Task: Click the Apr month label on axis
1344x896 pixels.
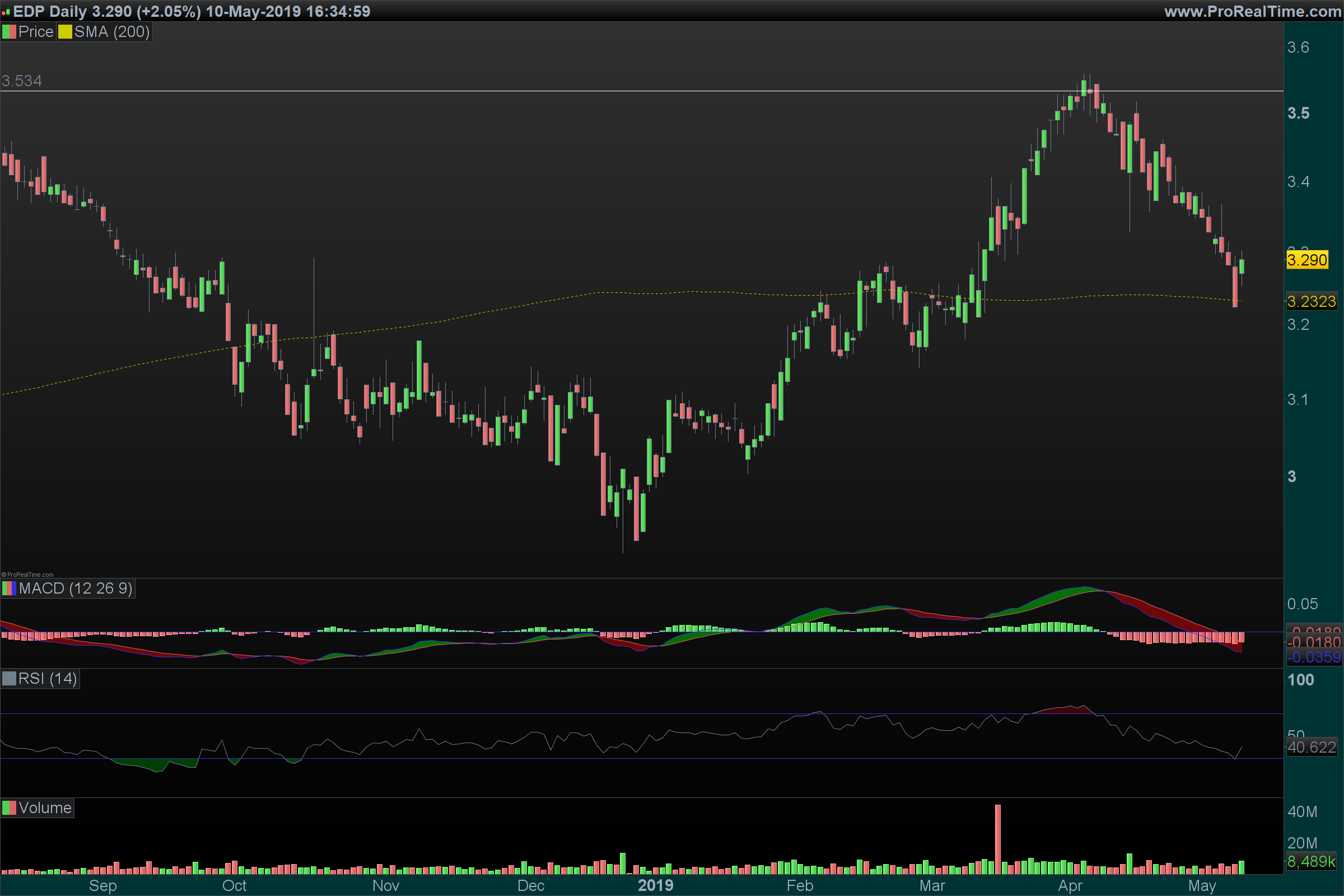Action: coord(1070,886)
